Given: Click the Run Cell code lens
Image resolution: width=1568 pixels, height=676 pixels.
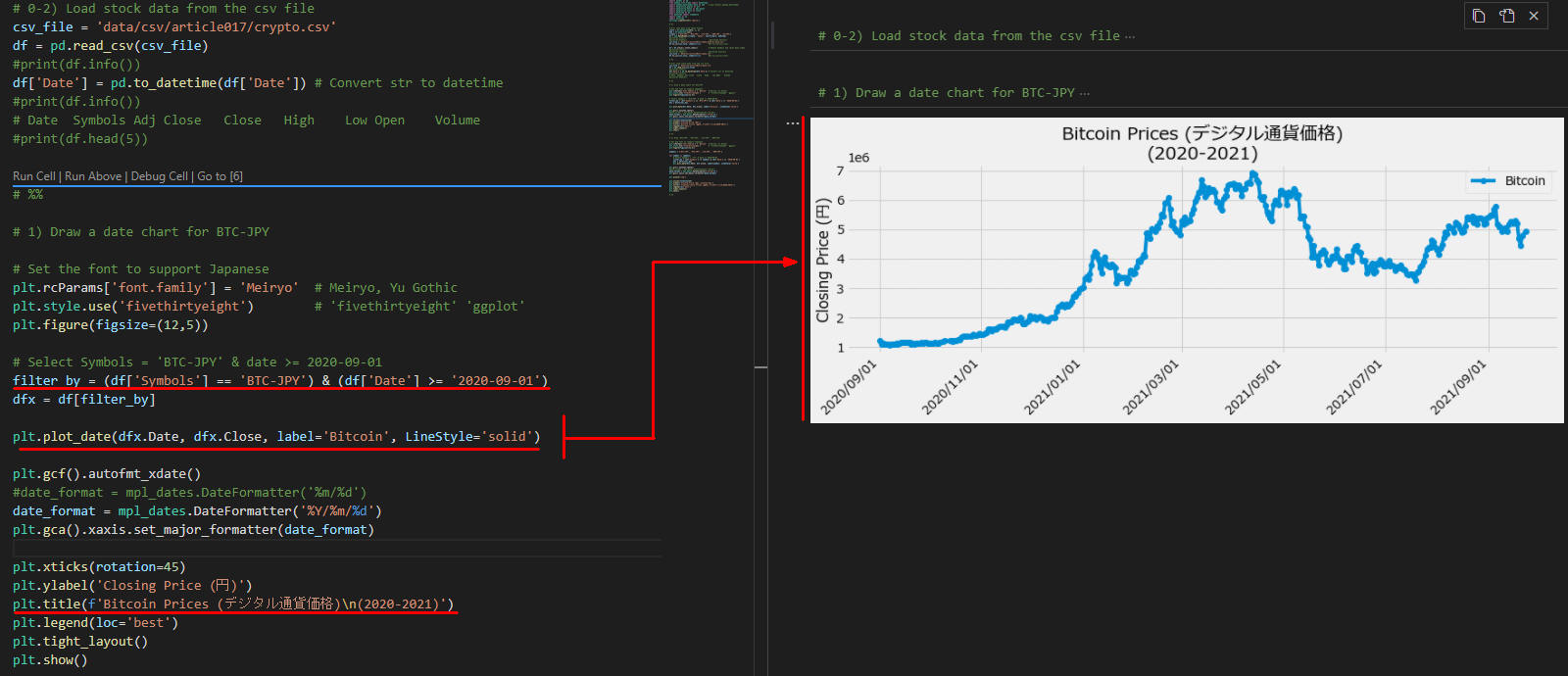Looking at the screenshot, I should [34, 176].
